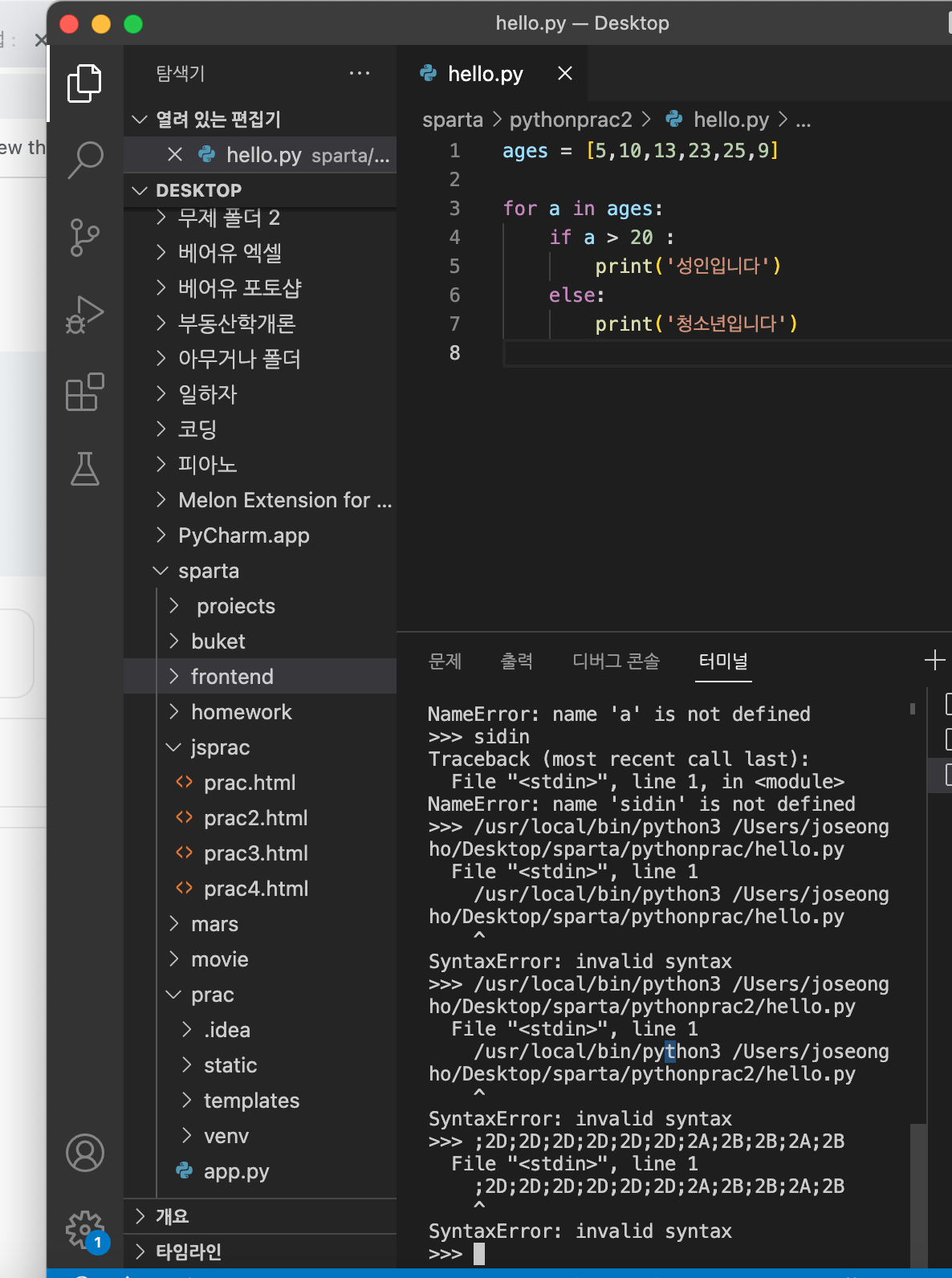Collapse the 열려 있는 편집기 section

click(x=260, y=120)
